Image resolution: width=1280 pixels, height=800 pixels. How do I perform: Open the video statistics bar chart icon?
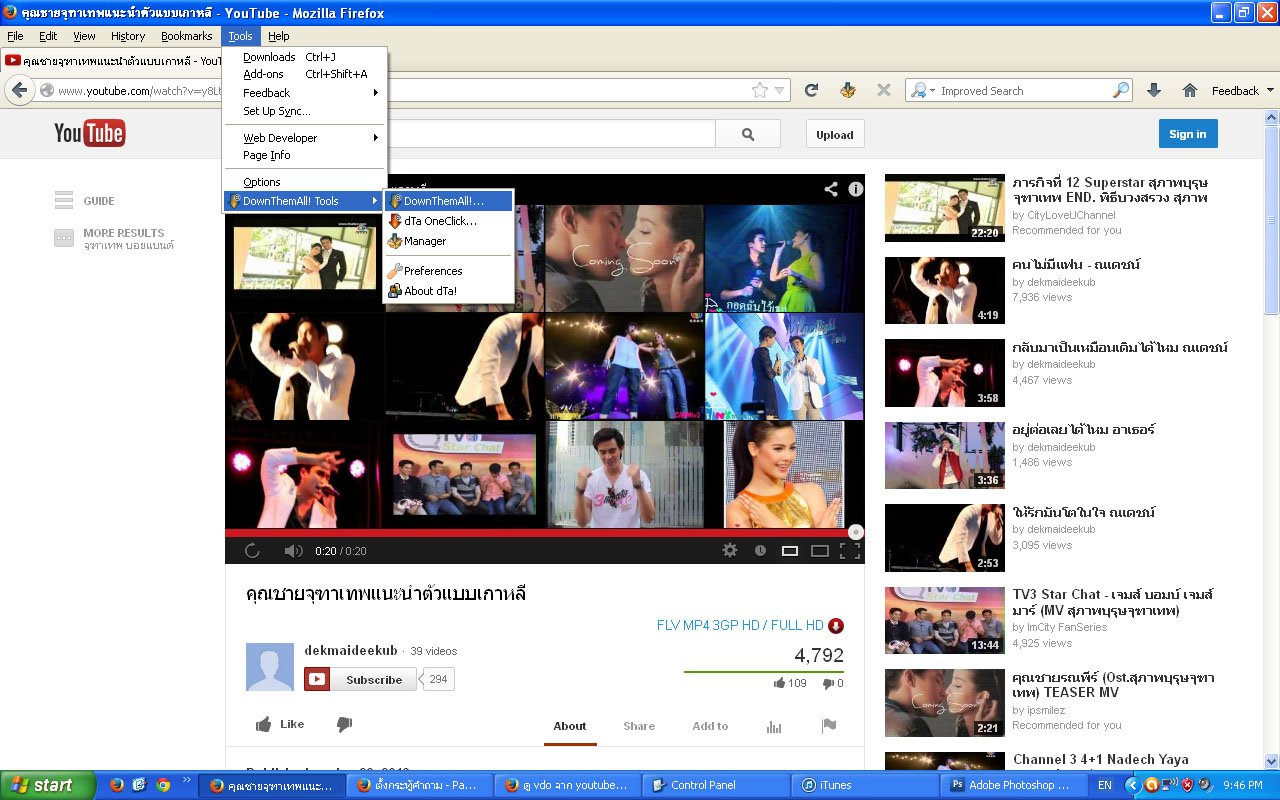[774, 727]
